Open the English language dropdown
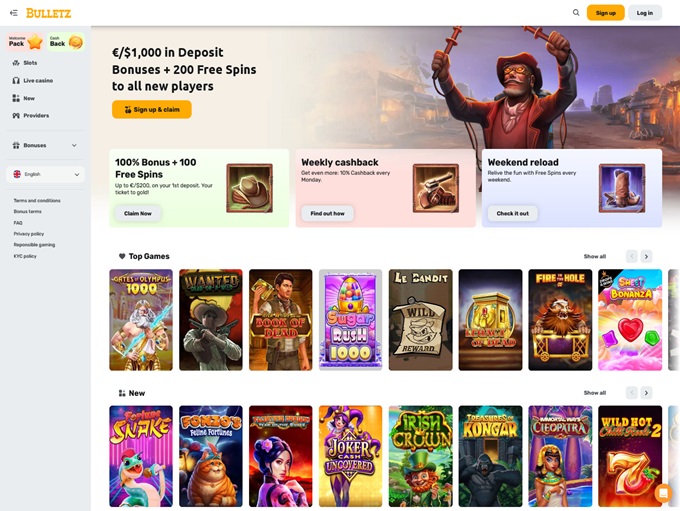Image resolution: width=680 pixels, height=511 pixels. (x=45, y=174)
